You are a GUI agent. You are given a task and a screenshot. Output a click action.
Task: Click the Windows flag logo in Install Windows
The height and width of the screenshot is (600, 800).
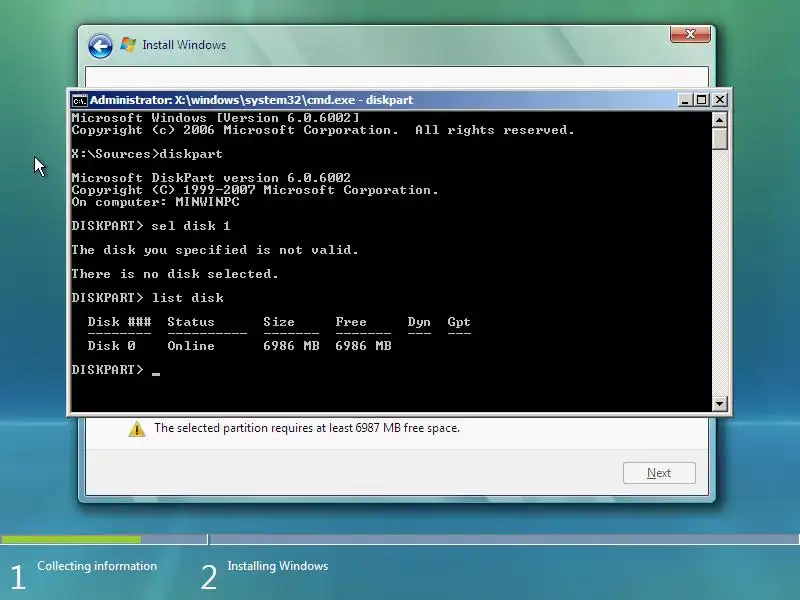click(x=128, y=44)
